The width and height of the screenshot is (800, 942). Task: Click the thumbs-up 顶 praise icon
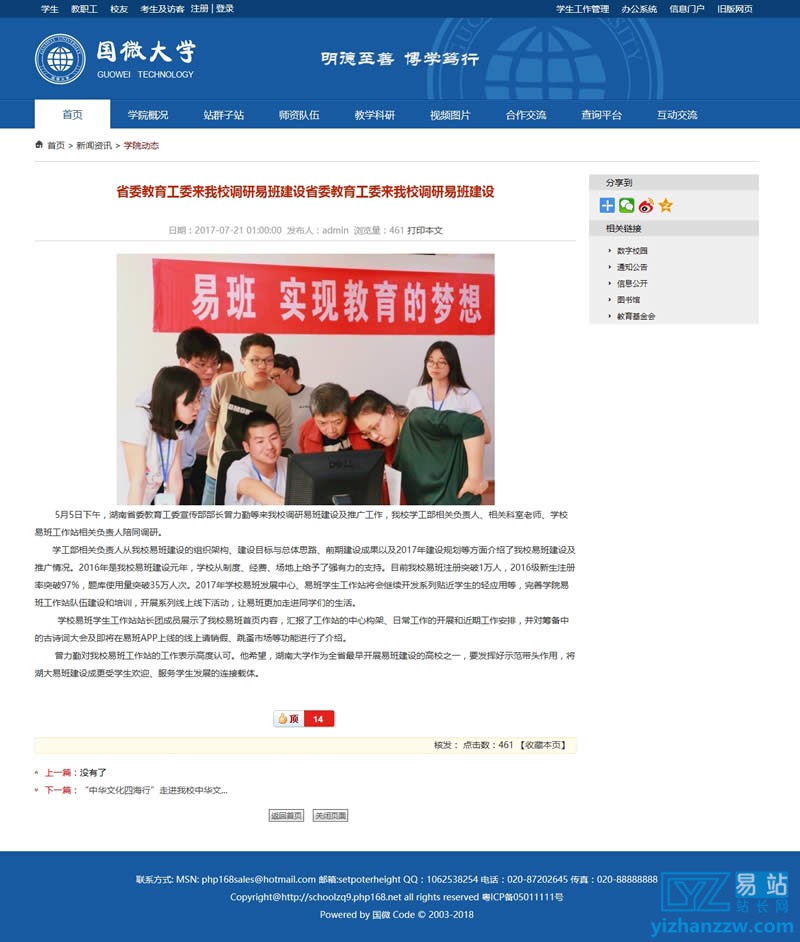[x=281, y=718]
